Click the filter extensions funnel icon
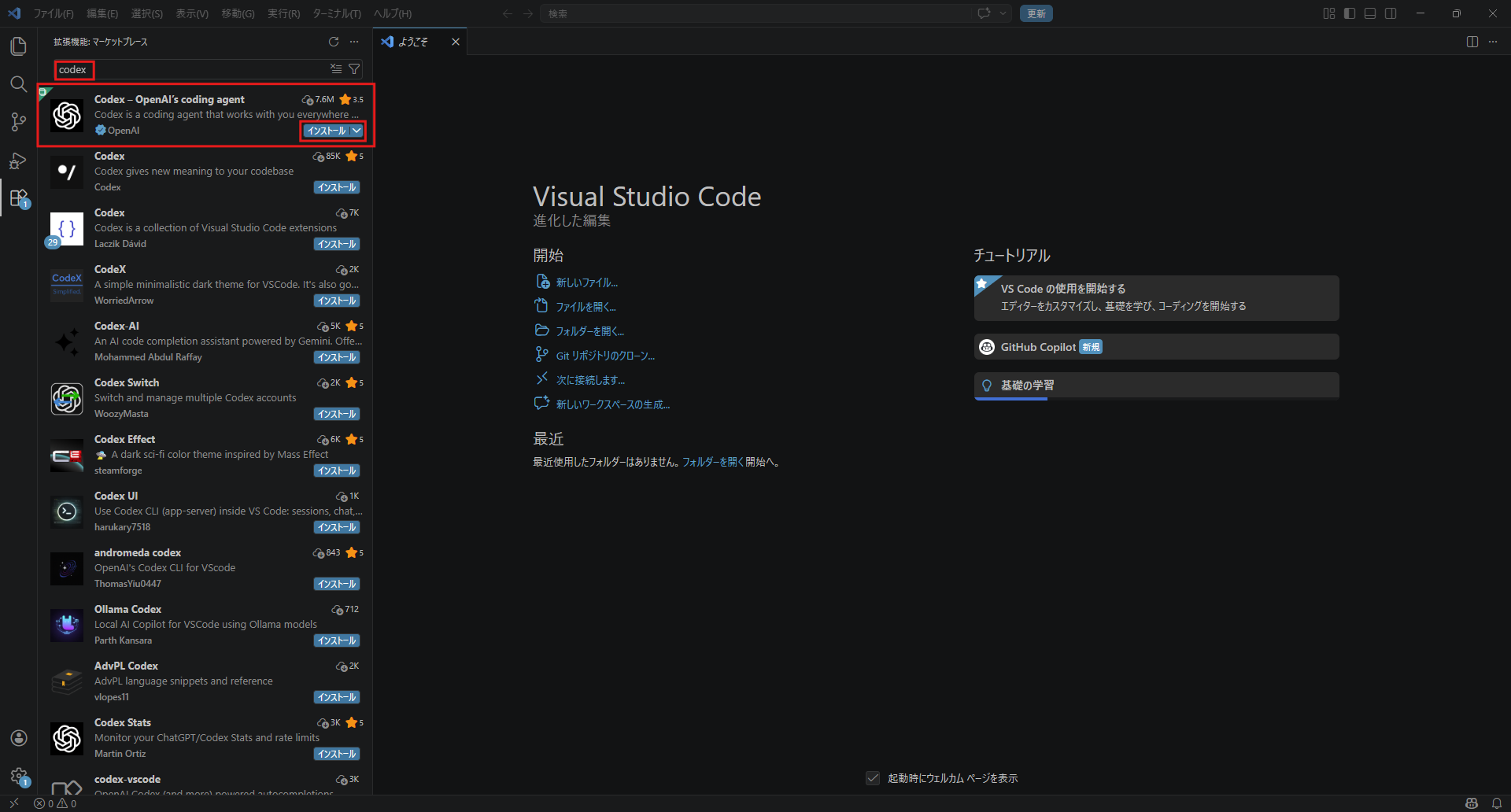The height and width of the screenshot is (812, 1511). [x=355, y=69]
